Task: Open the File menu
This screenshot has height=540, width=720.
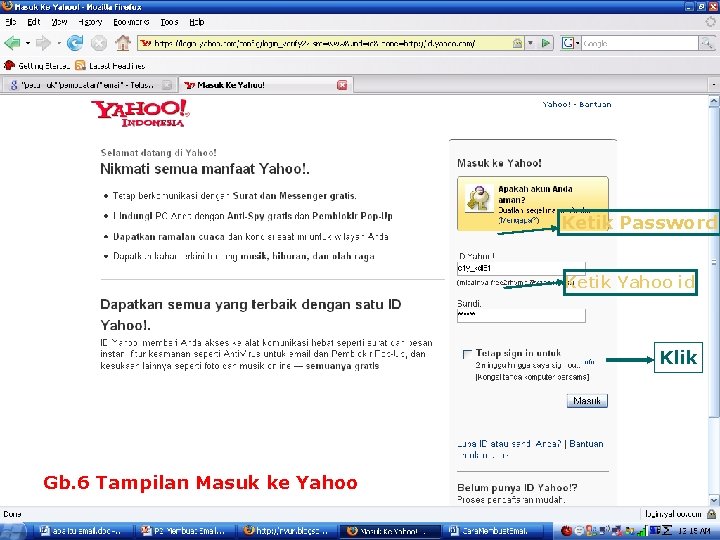Action: pyautogui.click(x=11, y=22)
